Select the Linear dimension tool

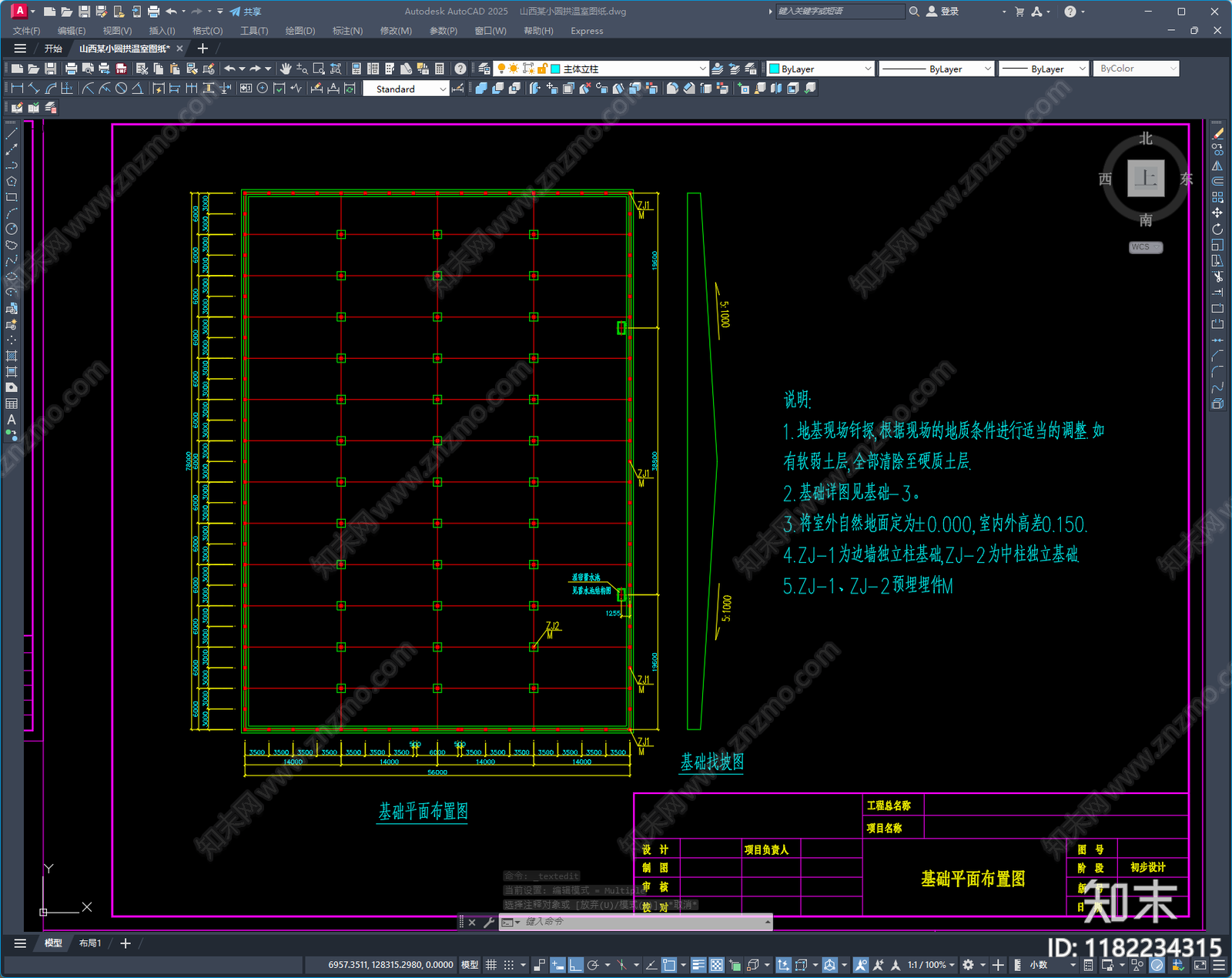17,89
